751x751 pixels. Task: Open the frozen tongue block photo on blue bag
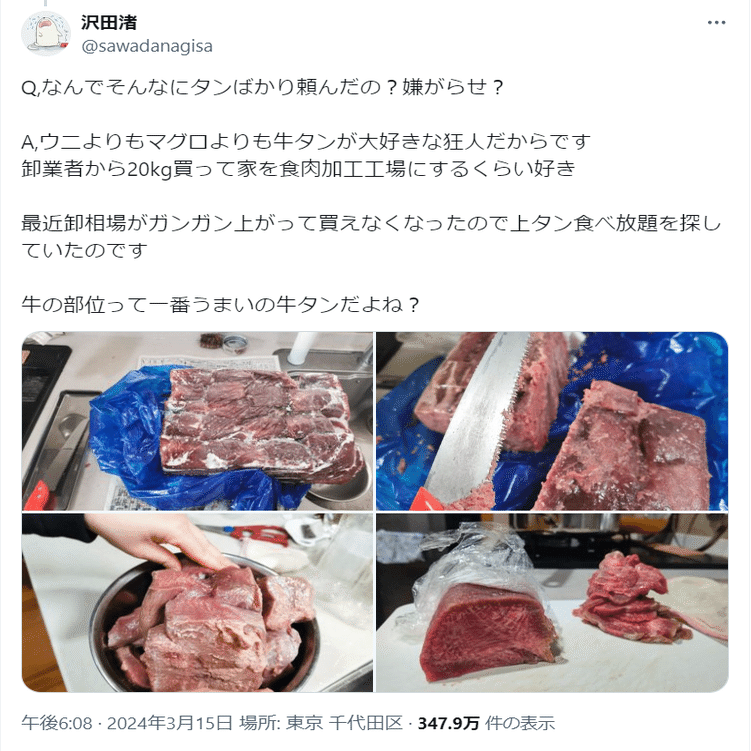pos(197,421)
